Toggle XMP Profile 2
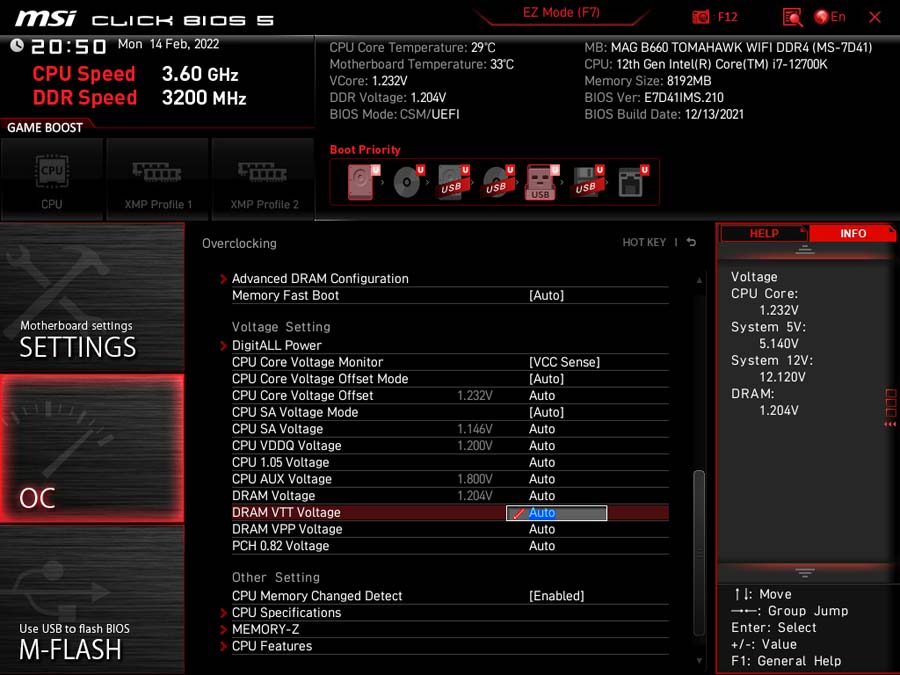This screenshot has height=675, width=900. click(x=263, y=180)
